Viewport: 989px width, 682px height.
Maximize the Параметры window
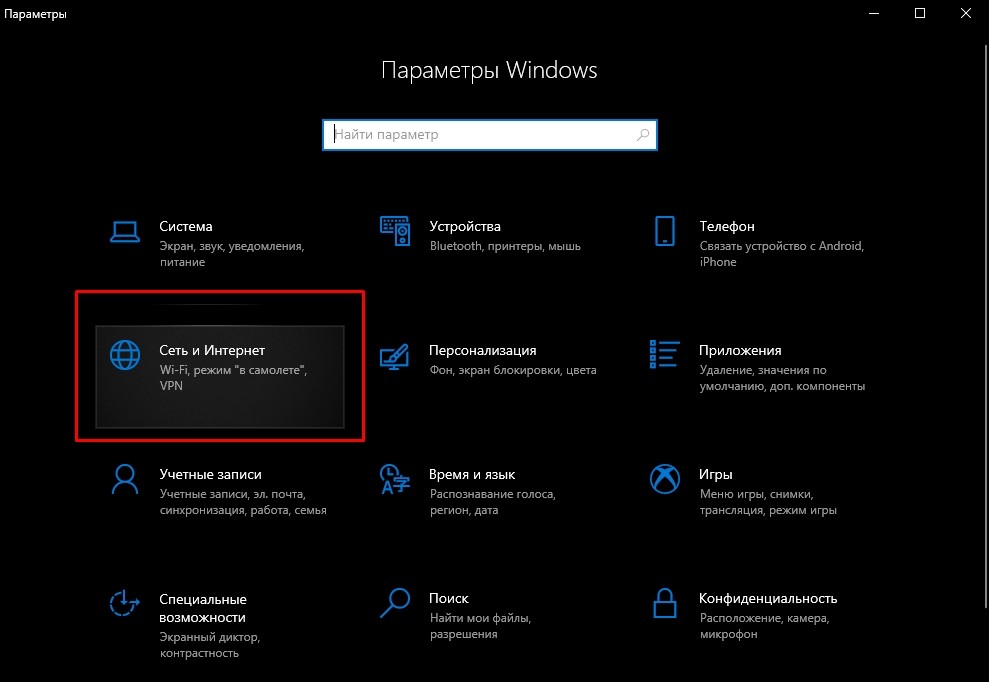[920, 13]
